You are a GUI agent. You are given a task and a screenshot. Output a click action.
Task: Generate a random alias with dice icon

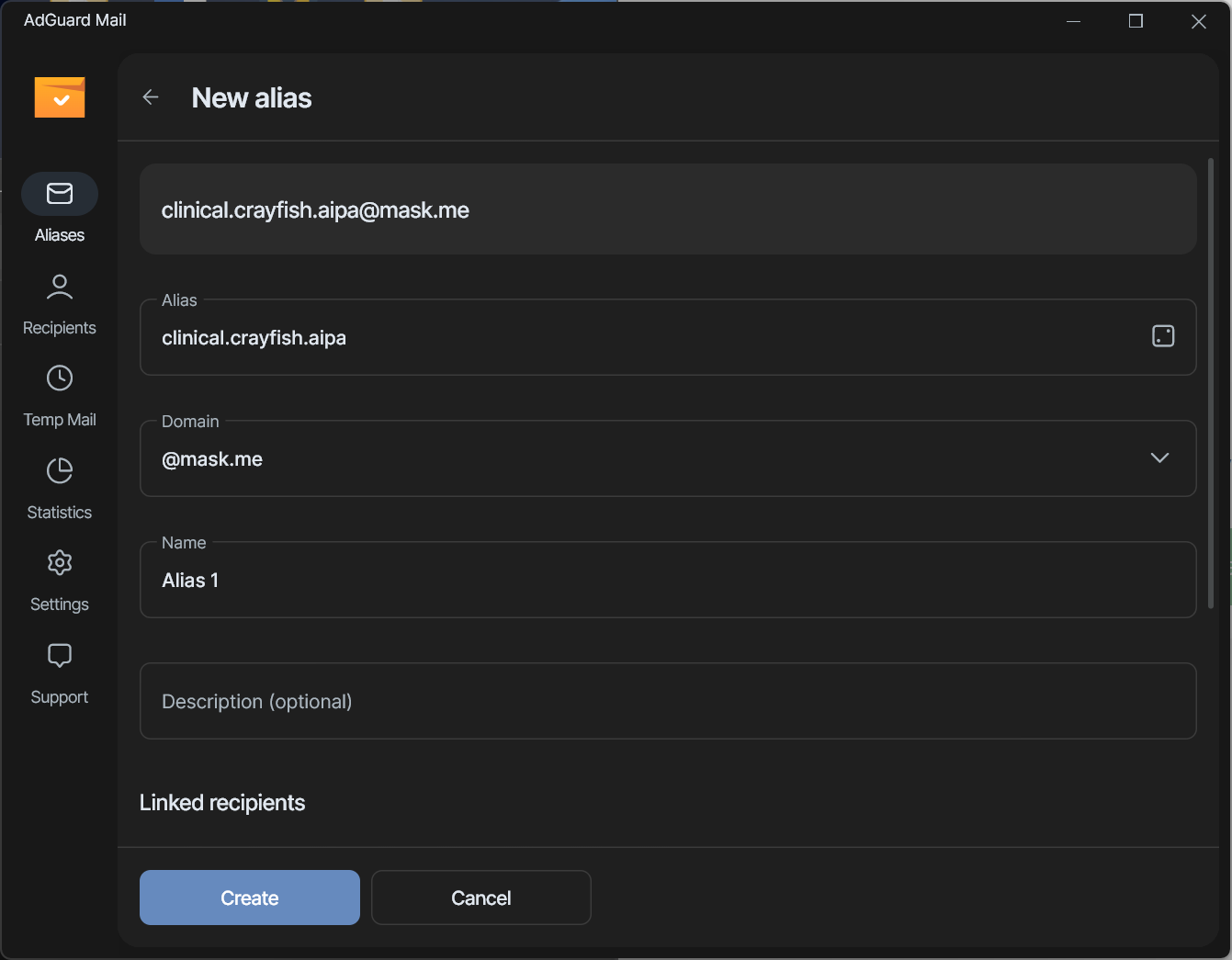tap(1162, 336)
